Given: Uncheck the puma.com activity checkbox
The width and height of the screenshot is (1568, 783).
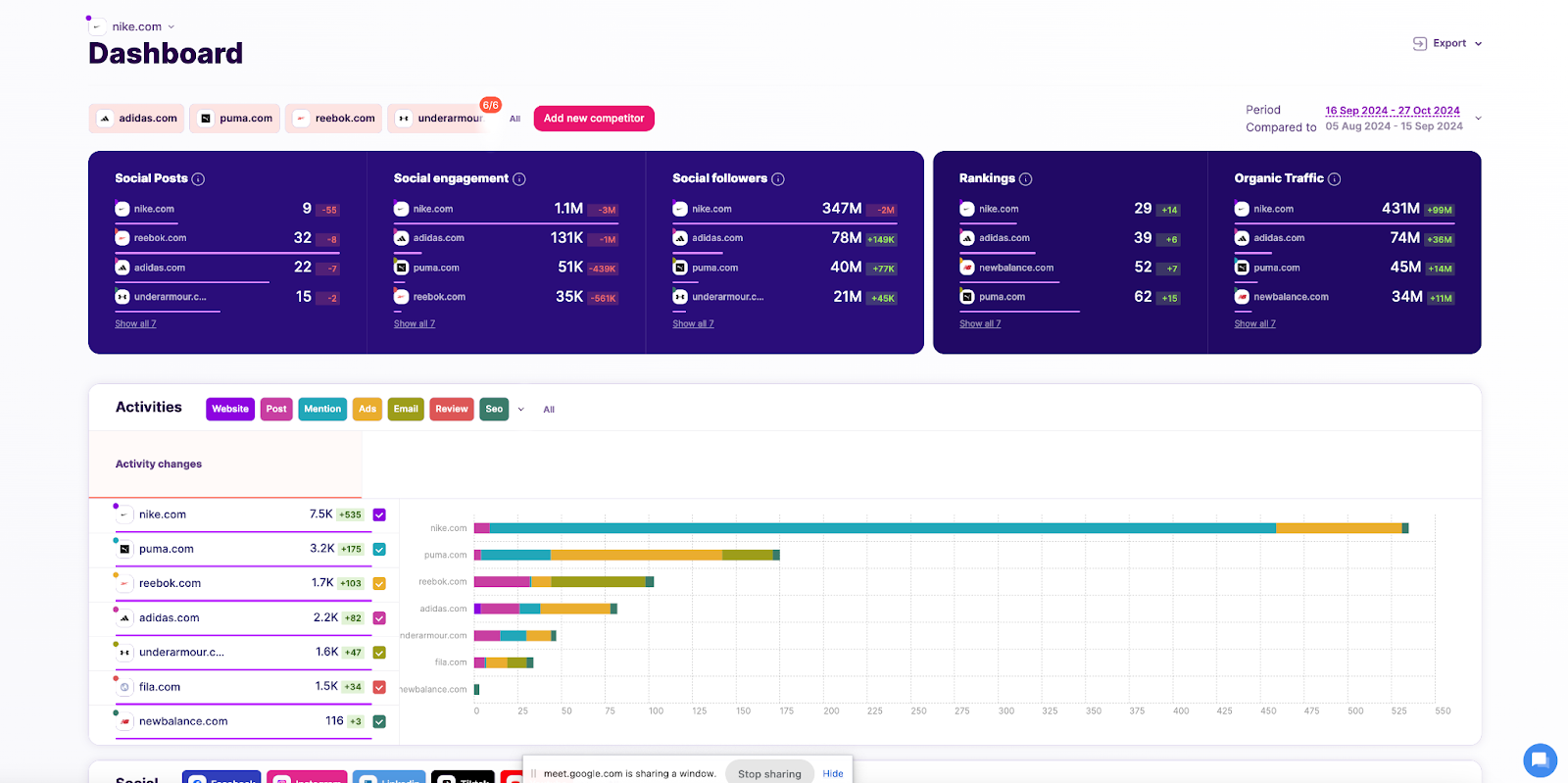Looking at the screenshot, I should point(379,549).
